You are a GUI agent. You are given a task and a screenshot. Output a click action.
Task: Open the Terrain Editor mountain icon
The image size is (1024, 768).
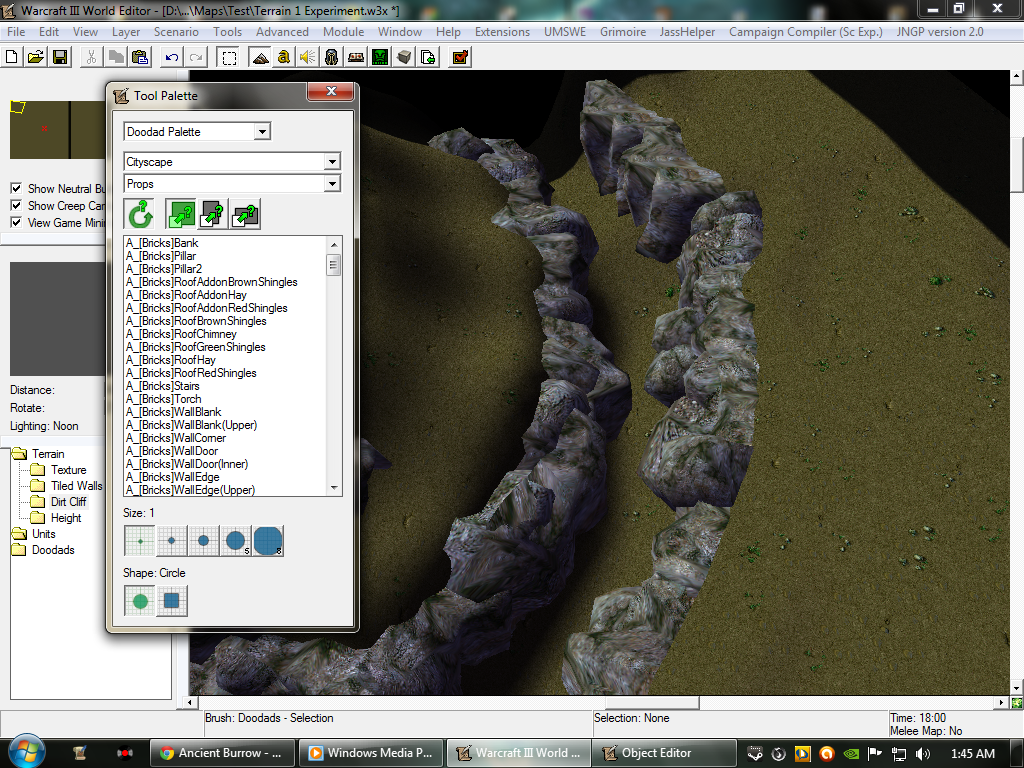(x=260, y=57)
